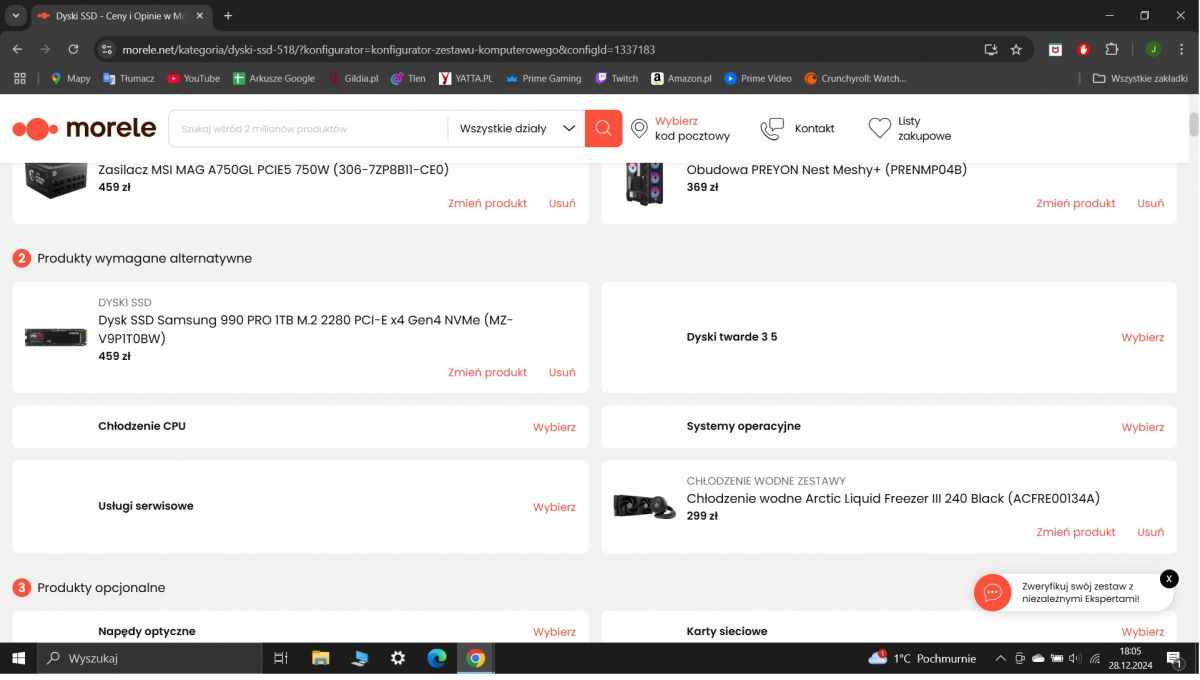Reload the page
This screenshot has height=680, width=1200.
pos(73,49)
